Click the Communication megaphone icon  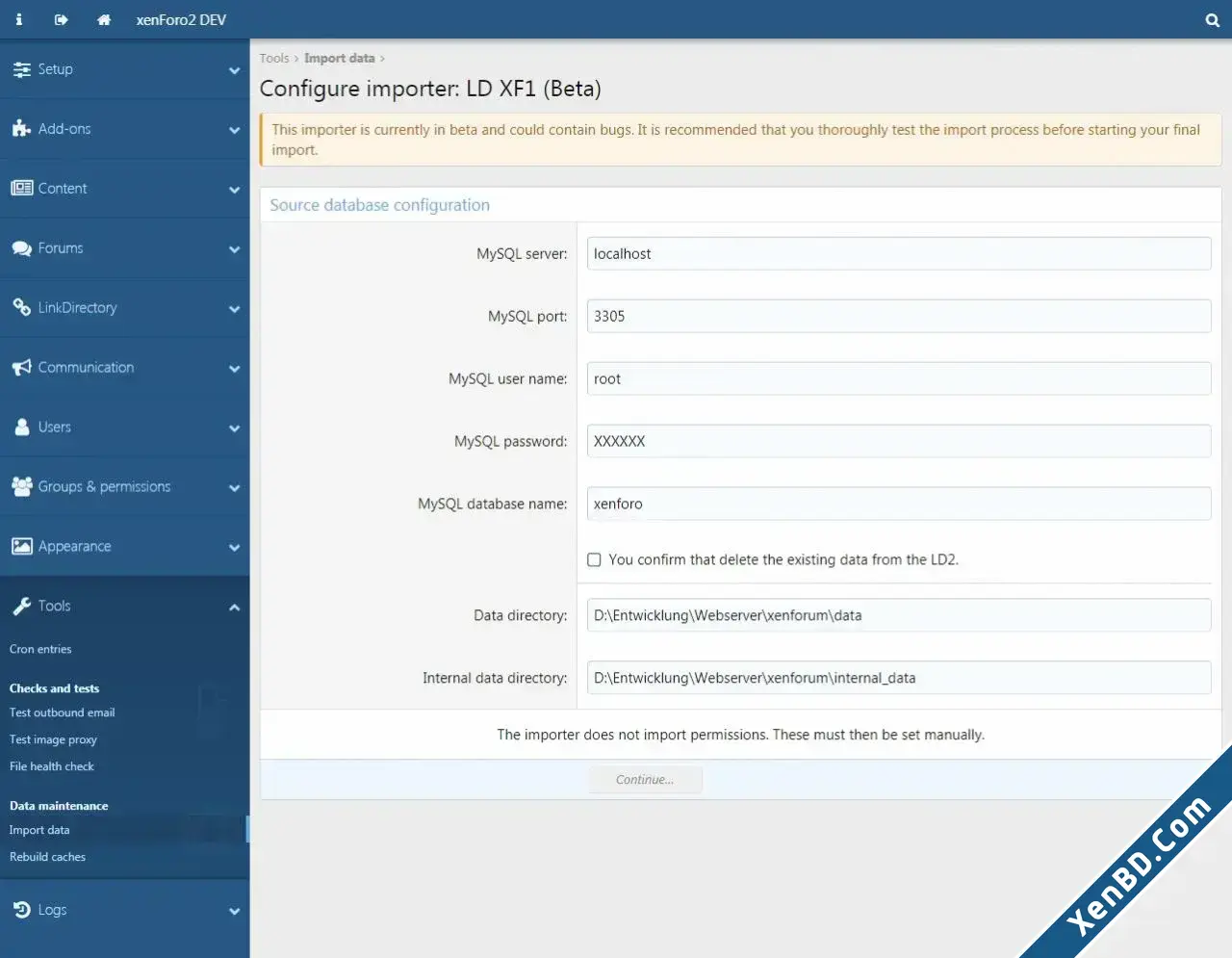pos(21,368)
